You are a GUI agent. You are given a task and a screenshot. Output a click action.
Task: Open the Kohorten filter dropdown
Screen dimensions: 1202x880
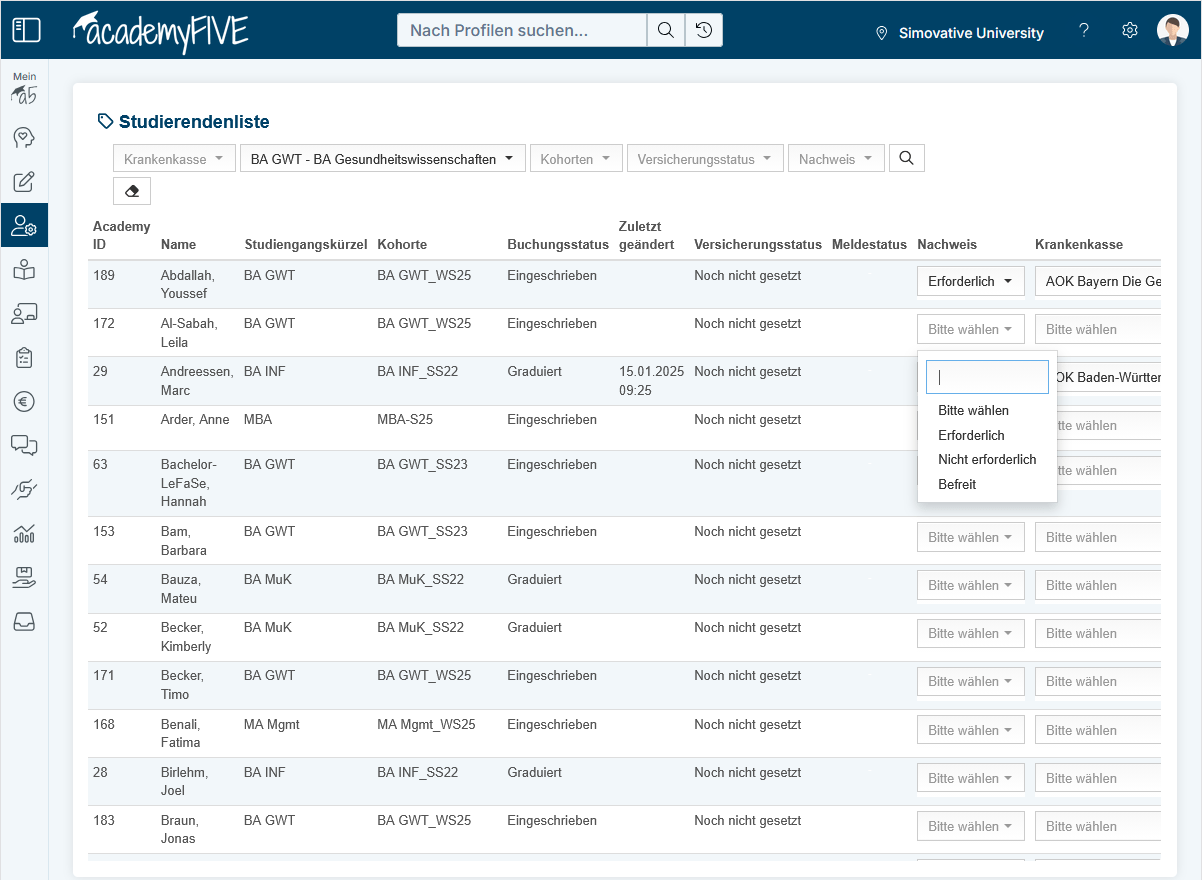coord(576,159)
